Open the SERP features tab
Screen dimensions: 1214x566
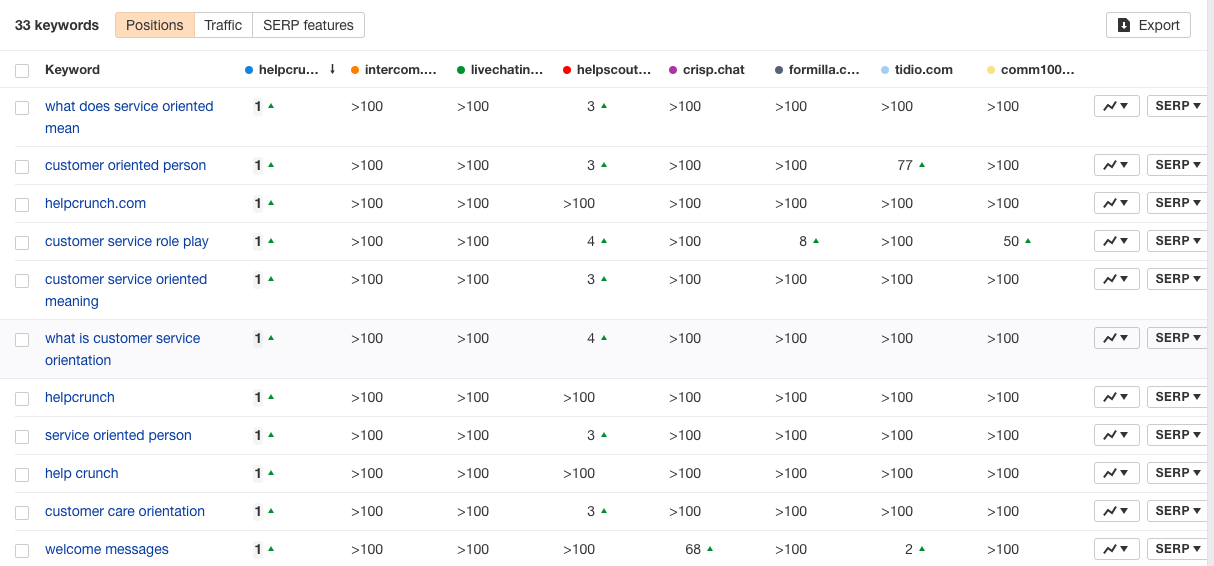(x=308, y=25)
